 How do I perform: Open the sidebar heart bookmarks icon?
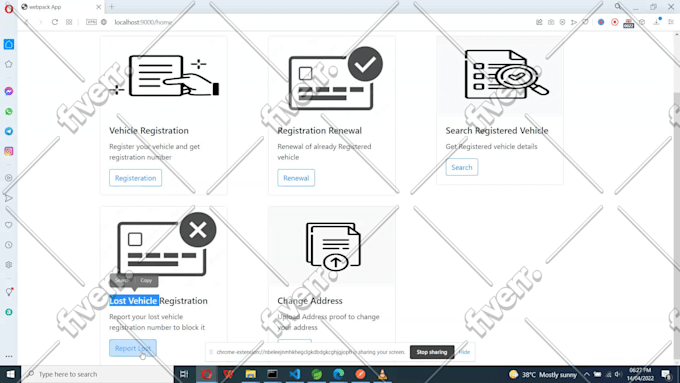9,225
